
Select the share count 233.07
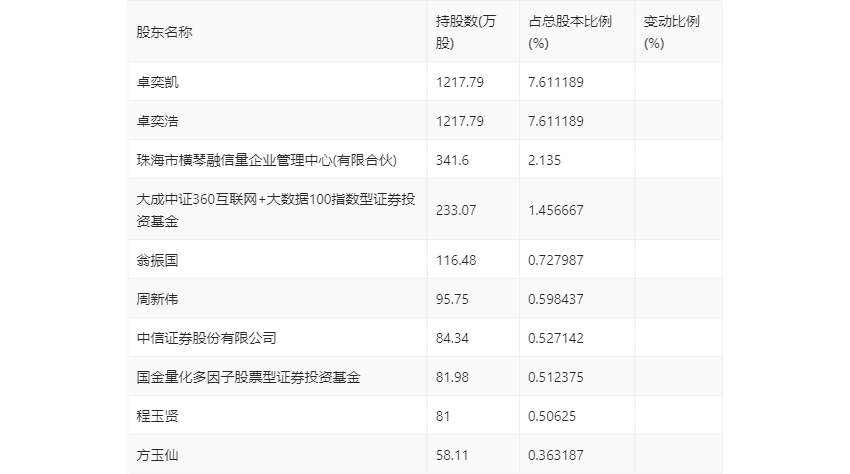click(456, 210)
